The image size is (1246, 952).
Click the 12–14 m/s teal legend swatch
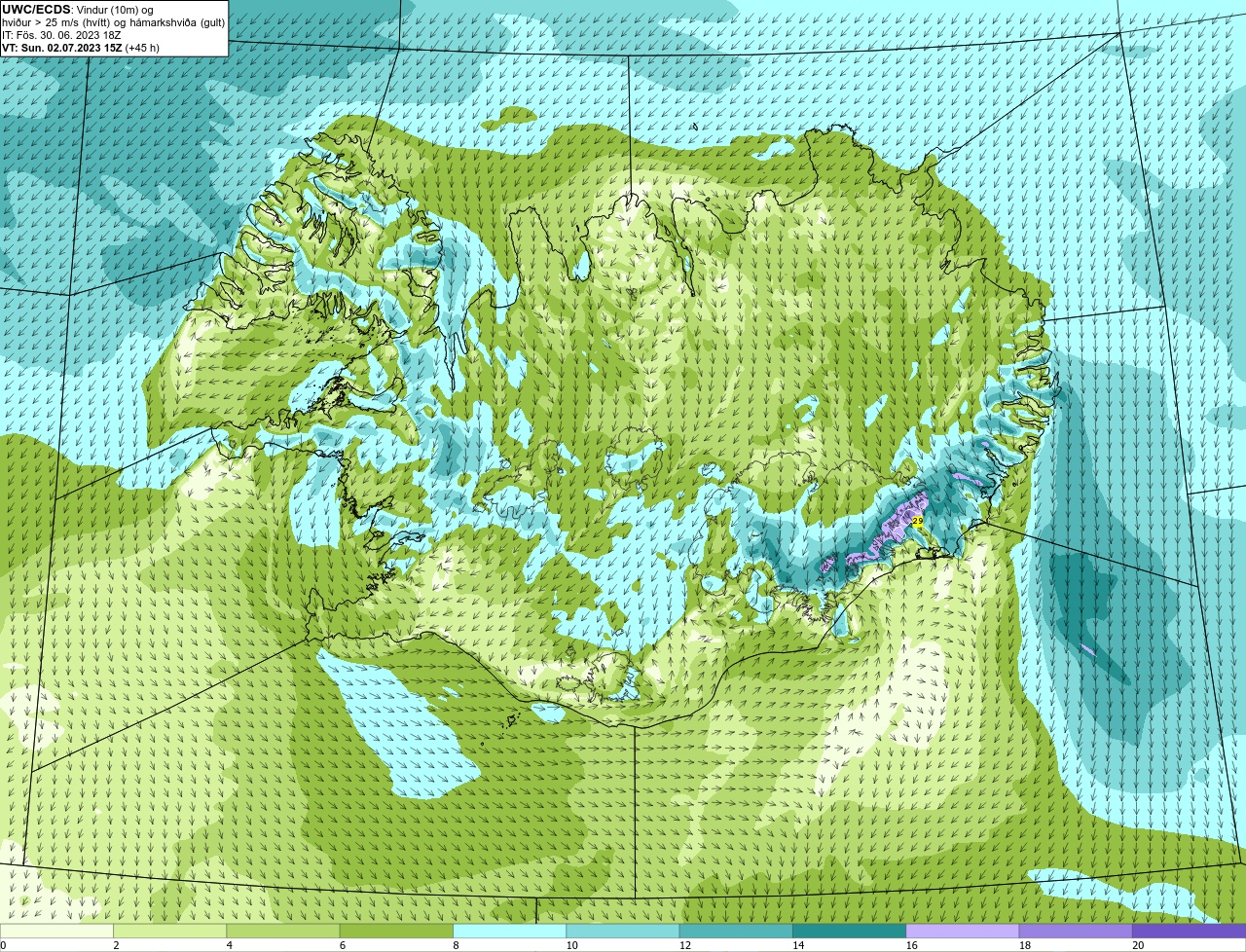736,931
